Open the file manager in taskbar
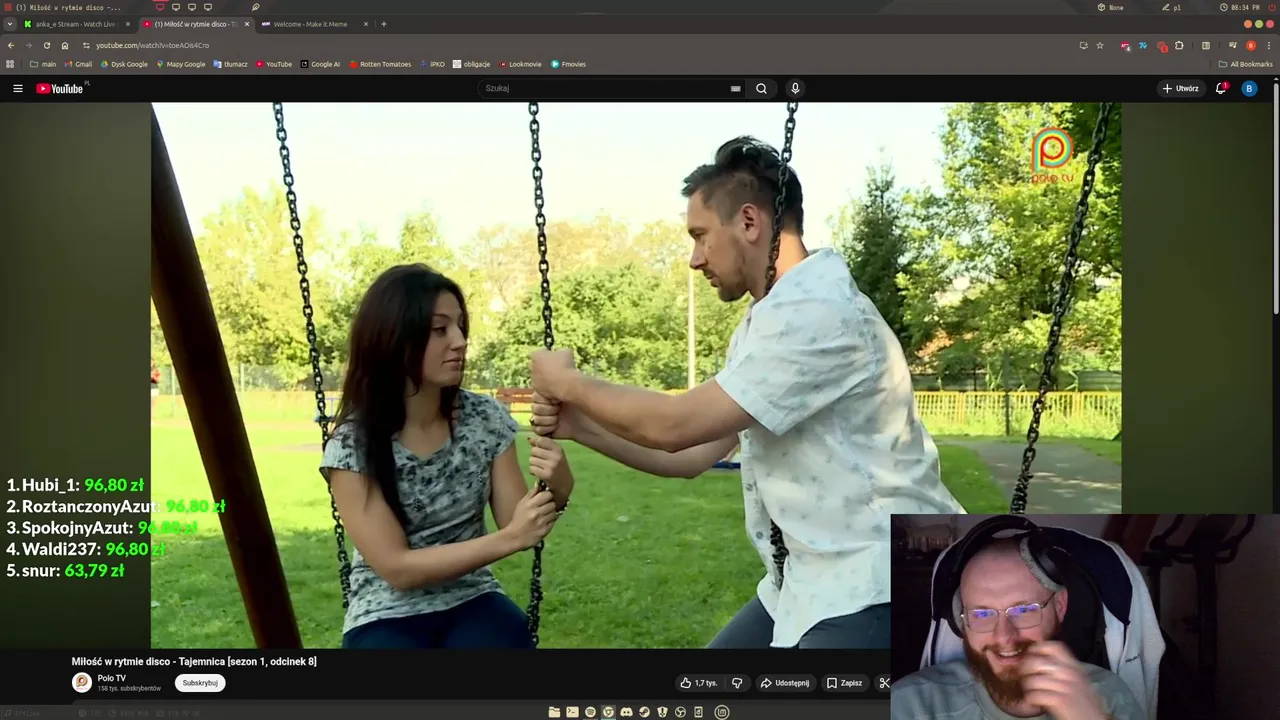Image resolution: width=1280 pixels, height=720 pixels. (x=554, y=712)
